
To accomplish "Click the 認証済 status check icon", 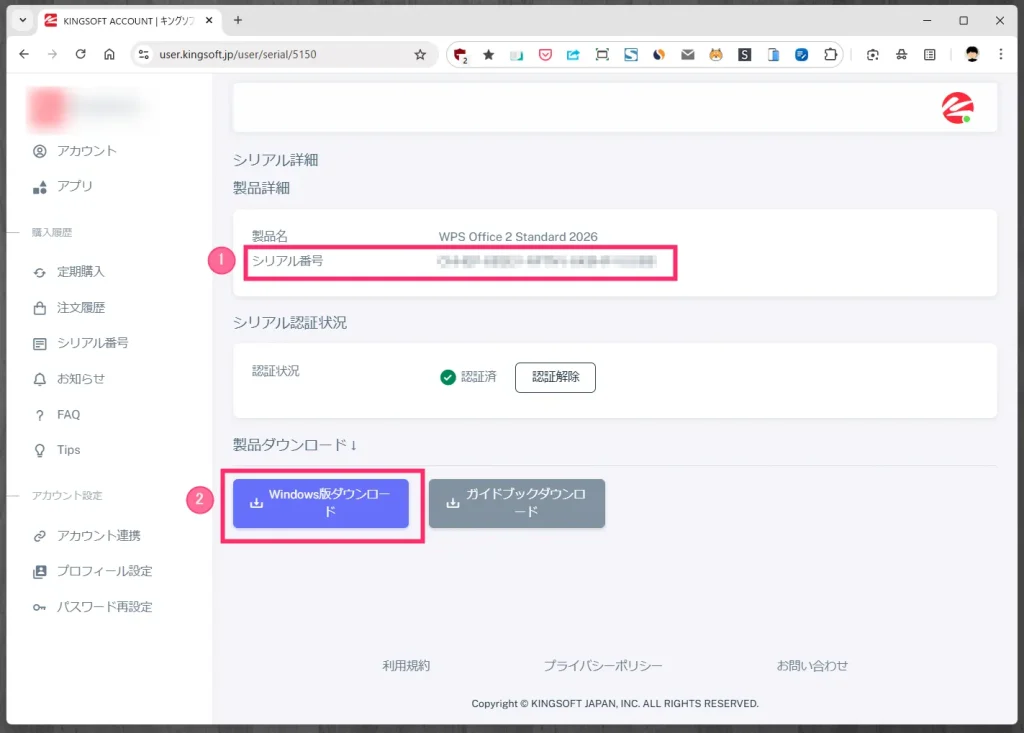I will pyautogui.click(x=447, y=377).
